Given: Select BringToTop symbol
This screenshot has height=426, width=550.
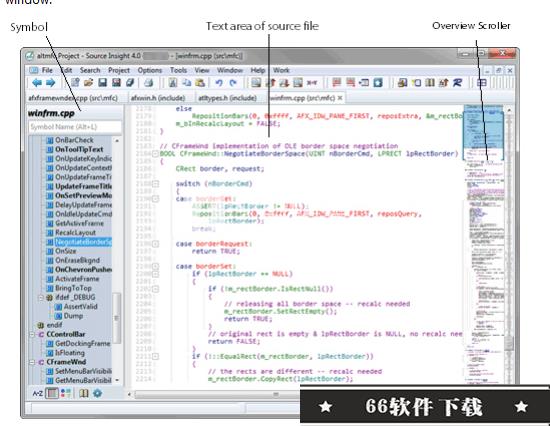Looking at the screenshot, I should 73,288.
